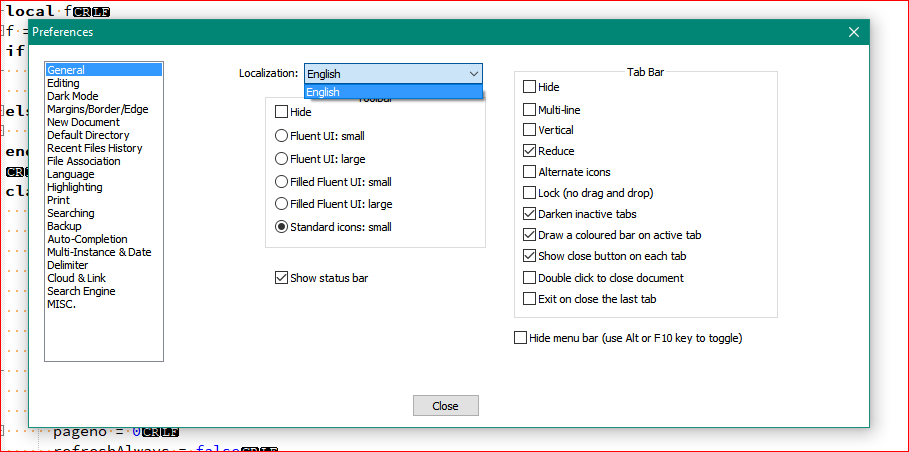The width and height of the screenshot is (909, 452).
Task: Open Searching preferences
Action: 71,213
